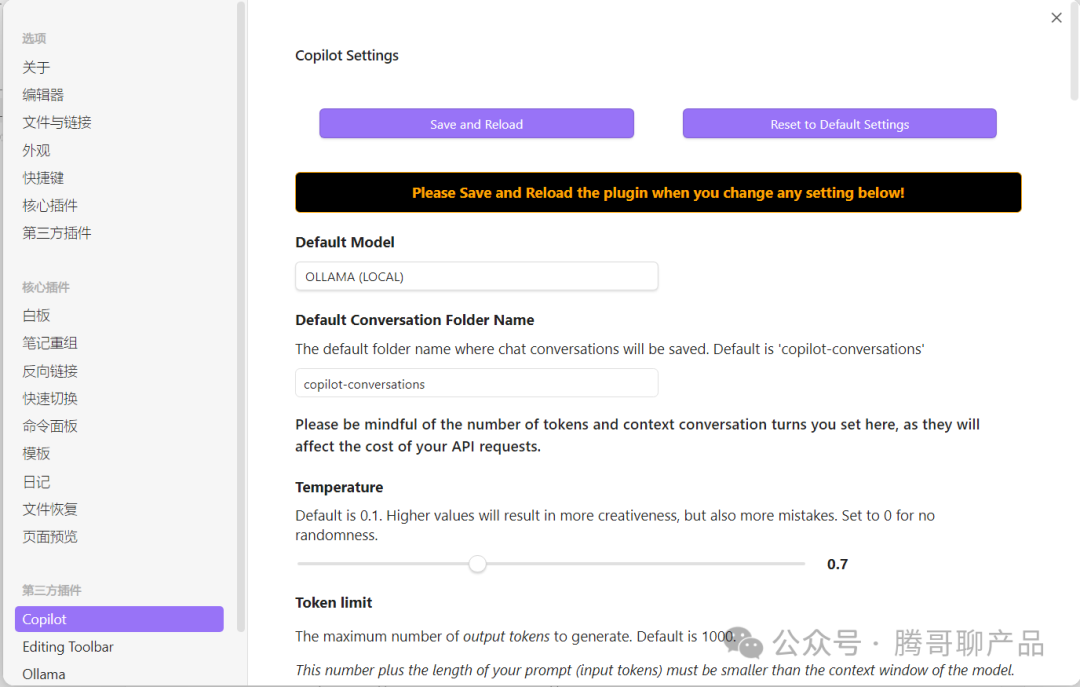The height and width of the screenshot is (687, 1080).
Task: Click the settings content scrollbar
Action: [1074, 50]
